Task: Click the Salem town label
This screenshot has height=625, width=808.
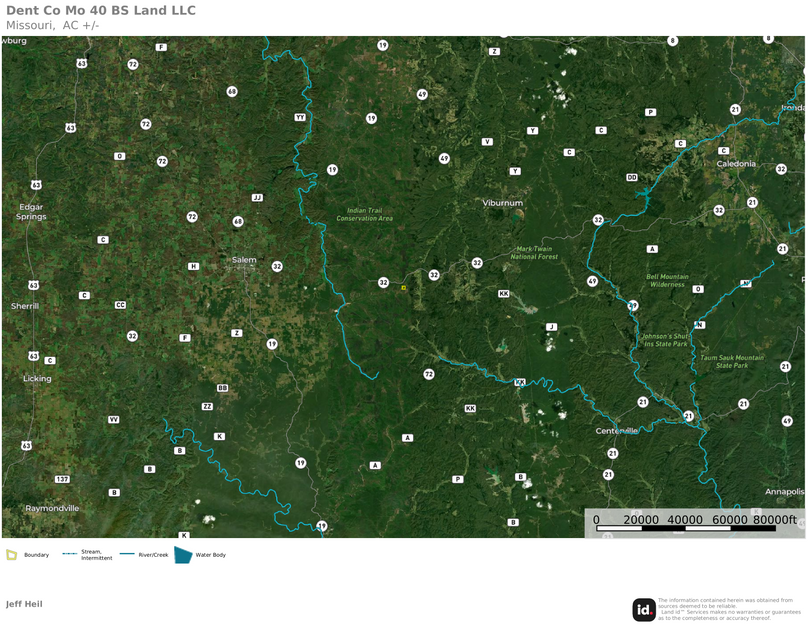Action: pyautogui.click(x=244, y=260)
